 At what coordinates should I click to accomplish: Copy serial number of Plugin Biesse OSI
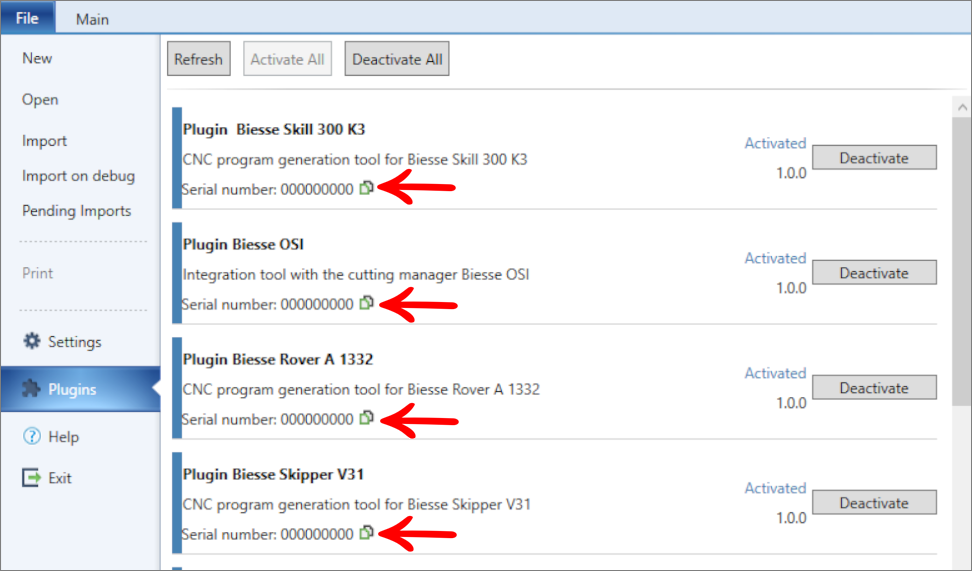tap(367, 303)
